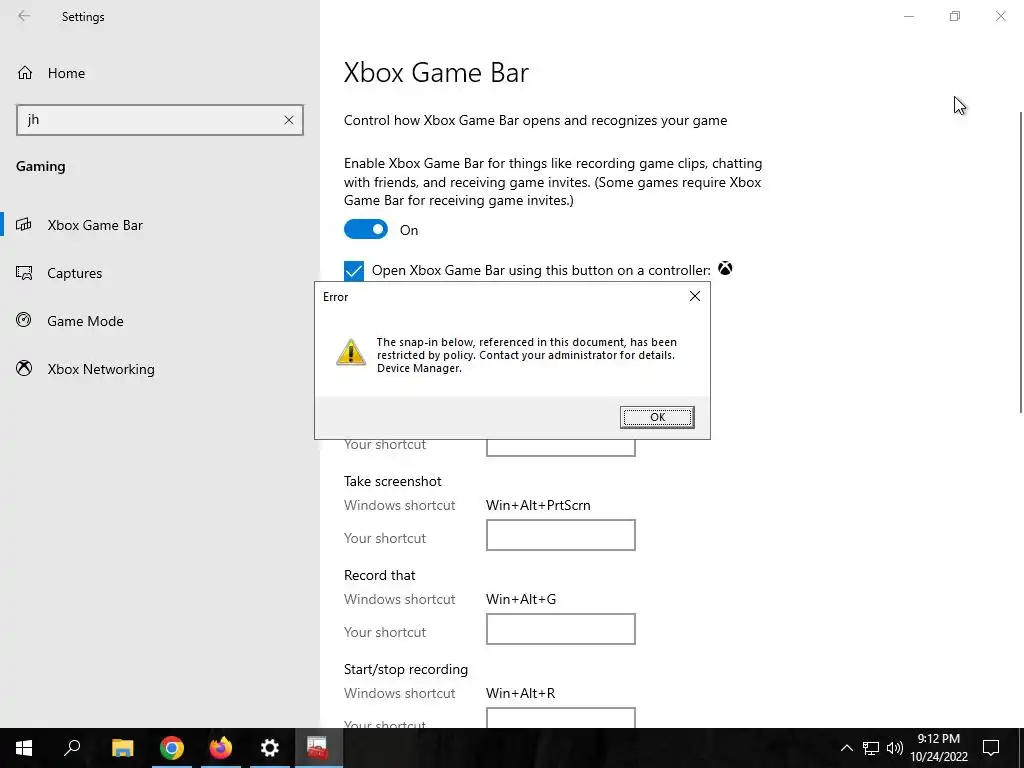Click the Settings gear on taskbar

tap(270, 748)
